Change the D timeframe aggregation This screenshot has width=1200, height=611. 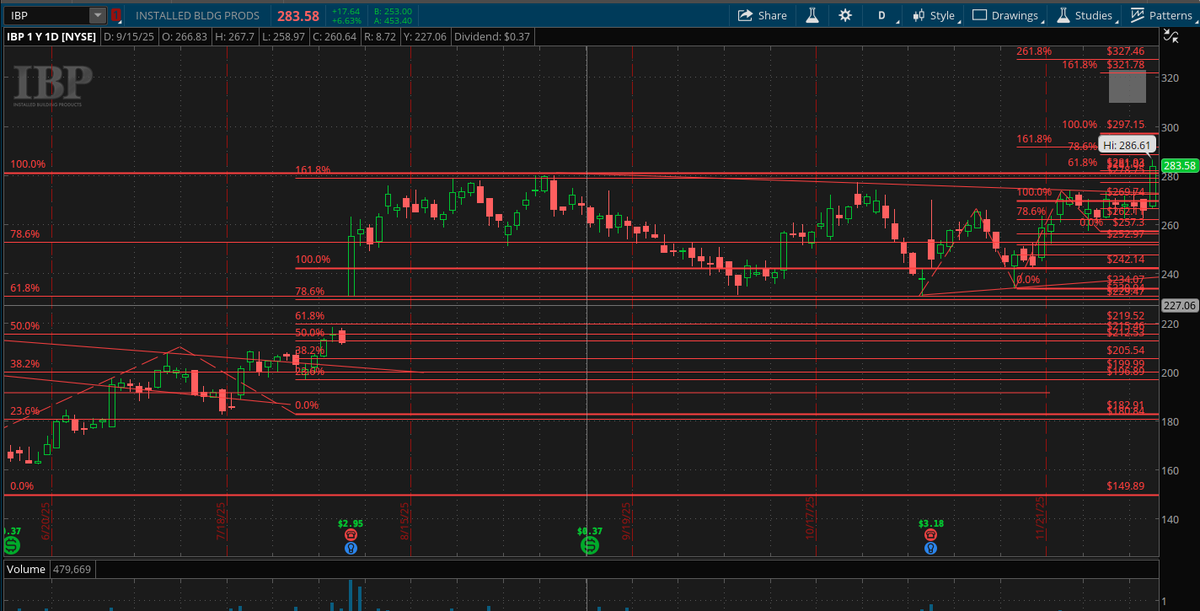[x=882, y=15]
